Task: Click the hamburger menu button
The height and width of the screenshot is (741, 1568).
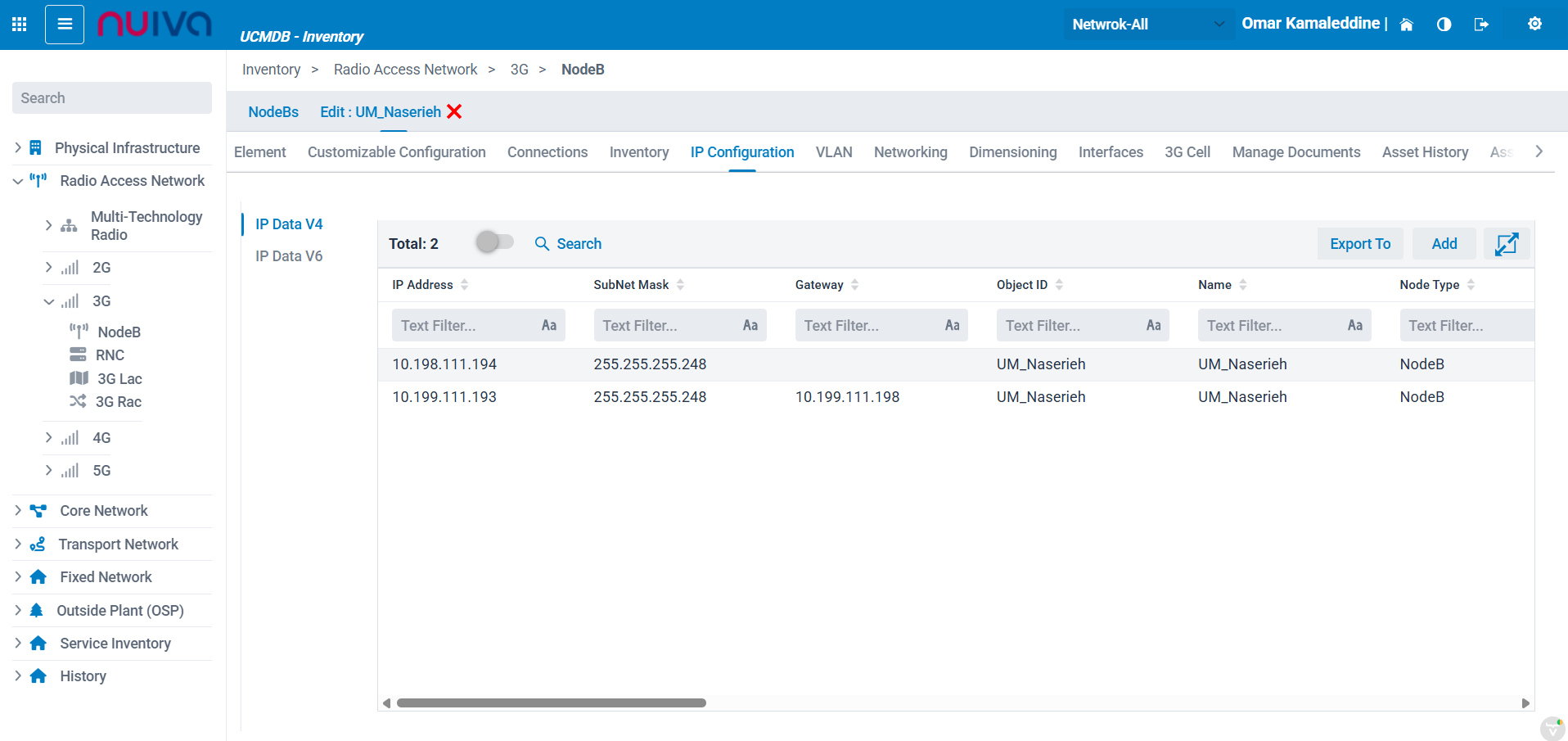Action: click(65, 25)
